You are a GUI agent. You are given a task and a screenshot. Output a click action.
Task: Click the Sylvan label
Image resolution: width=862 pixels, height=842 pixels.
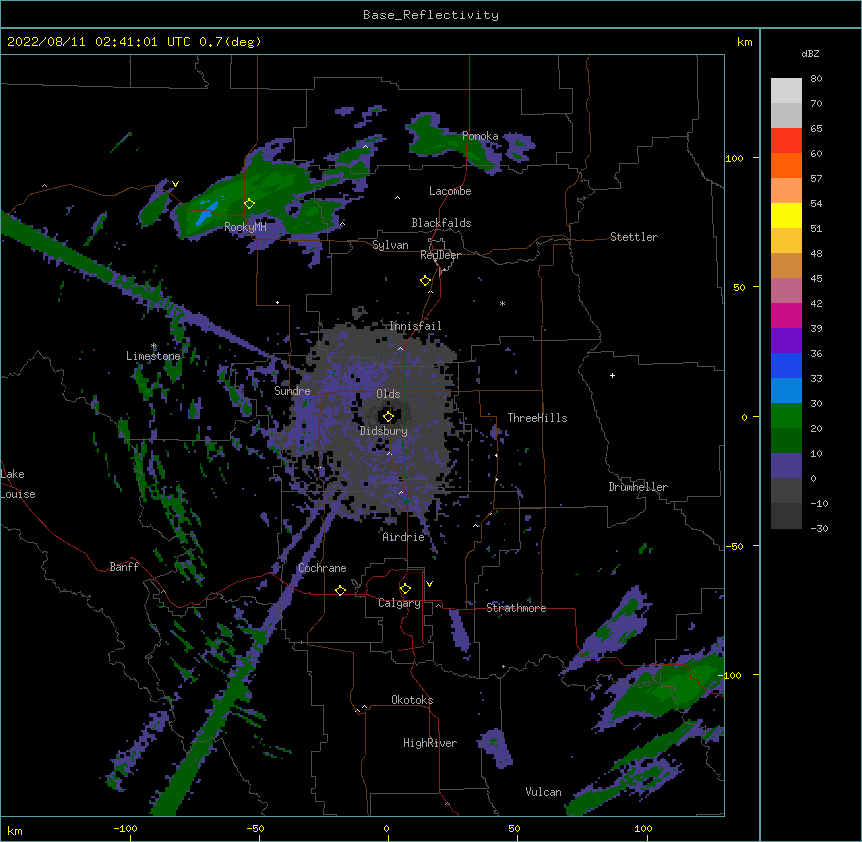390,245
